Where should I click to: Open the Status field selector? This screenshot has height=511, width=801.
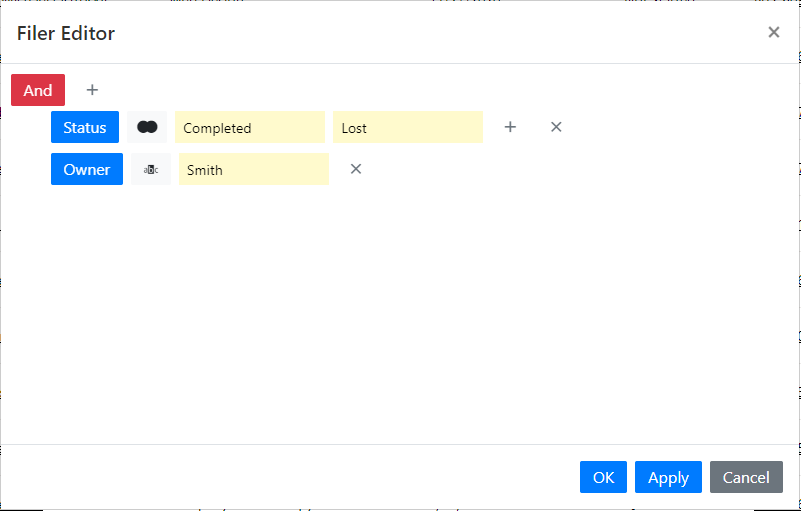[85, 127]
